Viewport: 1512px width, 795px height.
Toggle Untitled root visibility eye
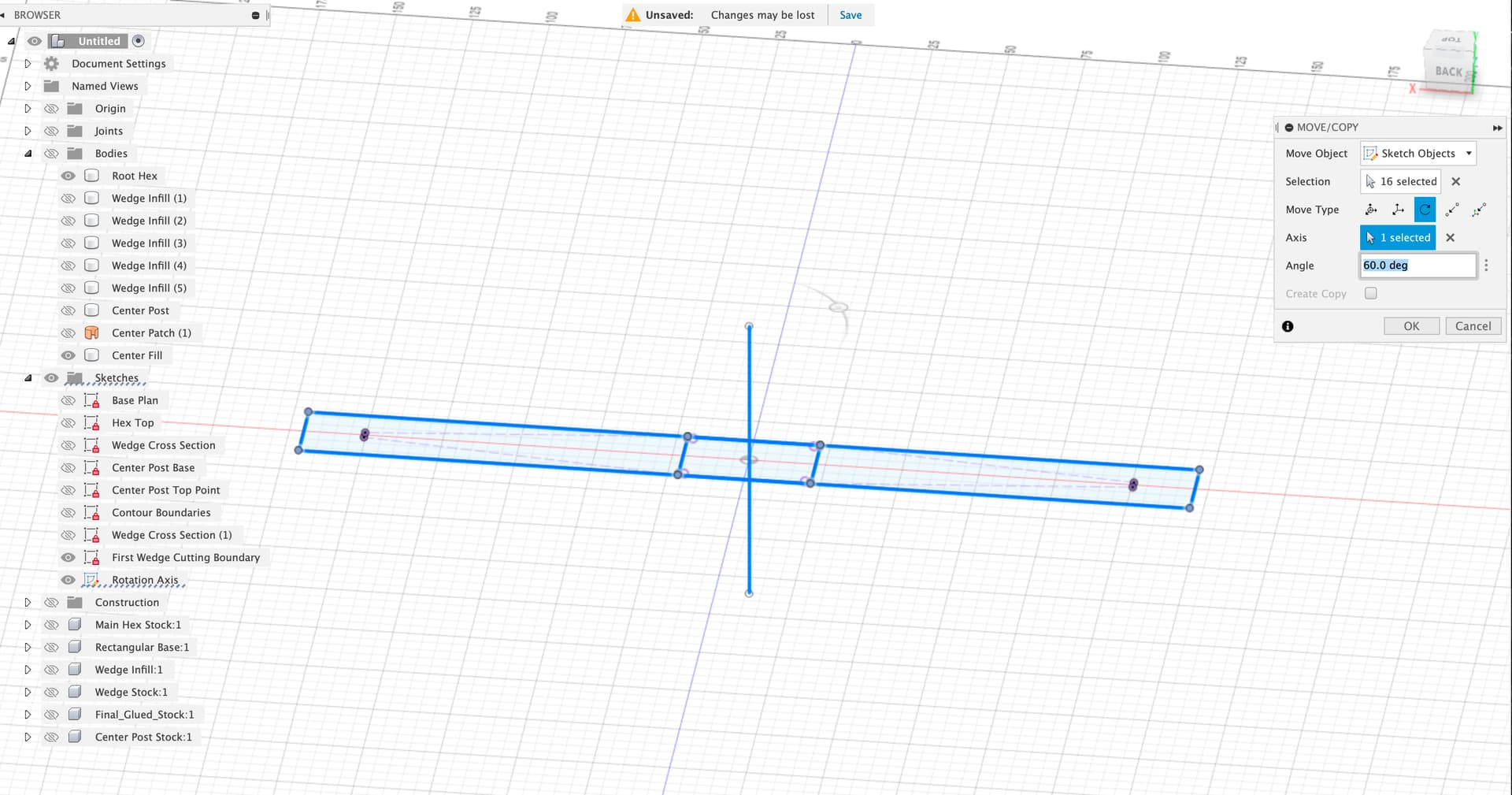tap(35, 41)
